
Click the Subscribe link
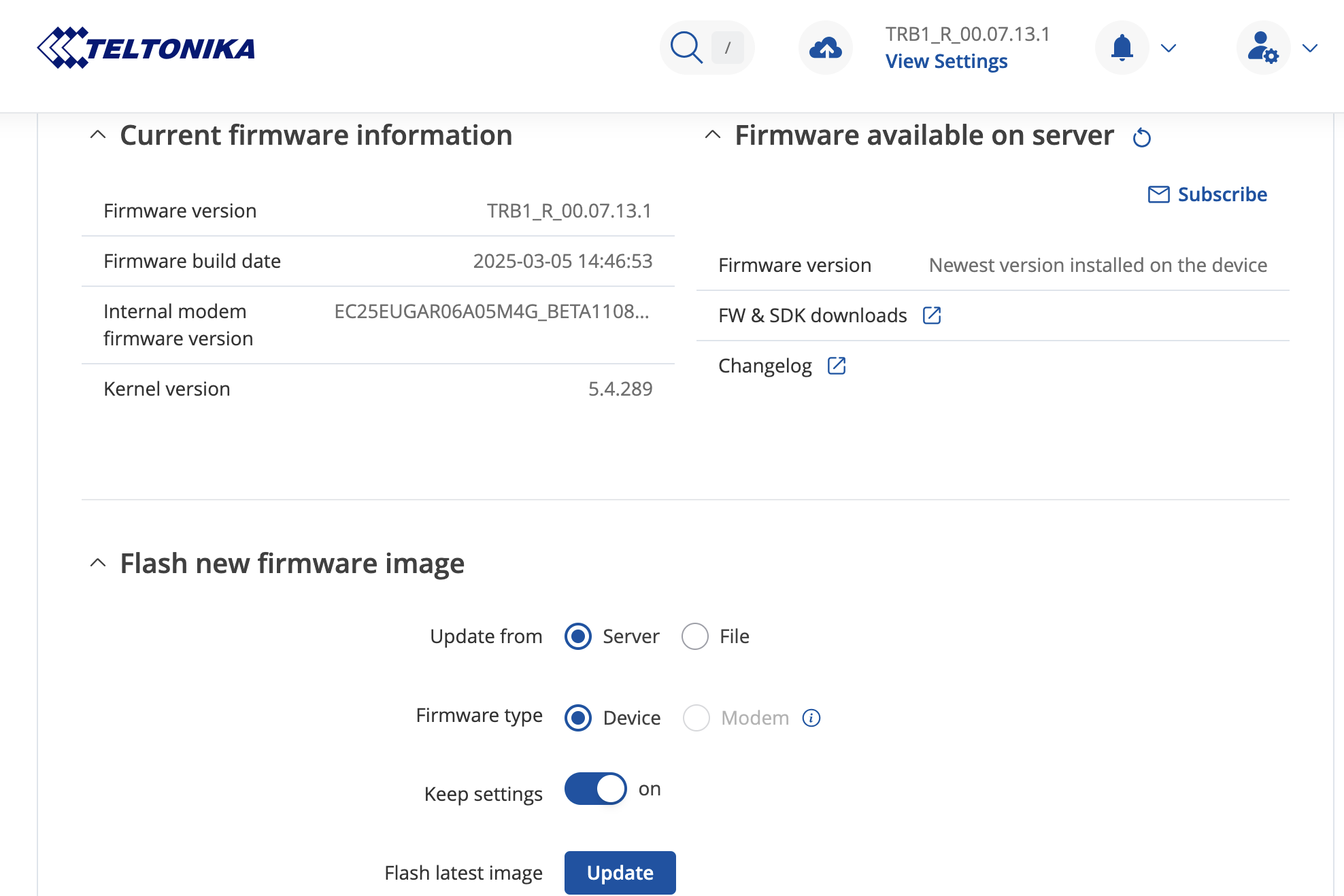click(x=1222, y=194)
